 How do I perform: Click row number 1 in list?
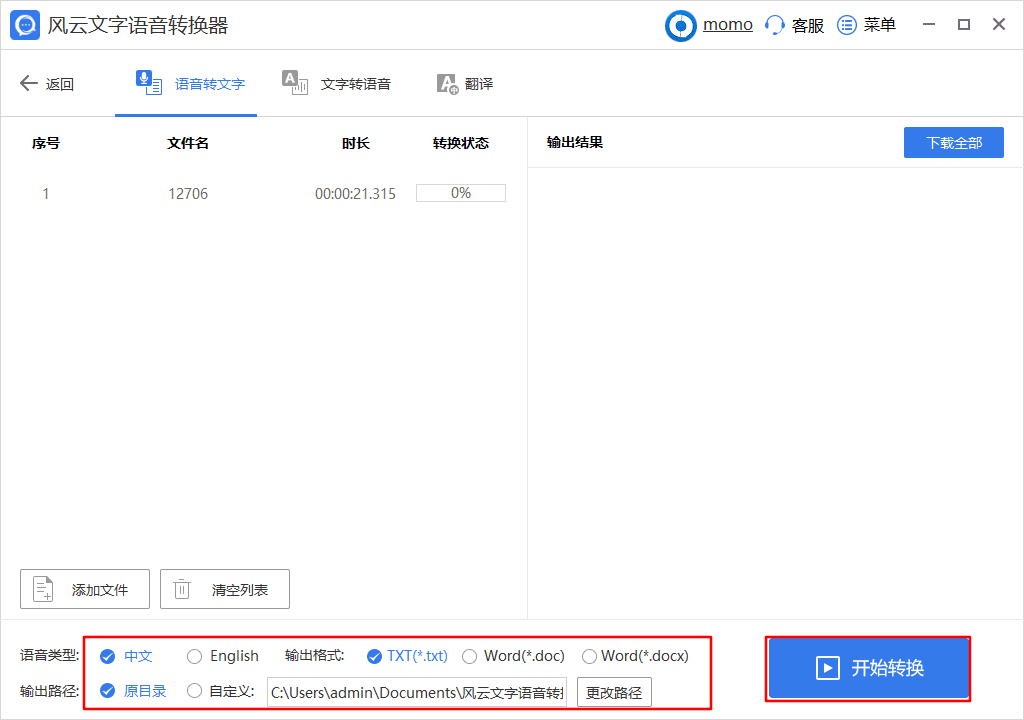tap(46, 194)
